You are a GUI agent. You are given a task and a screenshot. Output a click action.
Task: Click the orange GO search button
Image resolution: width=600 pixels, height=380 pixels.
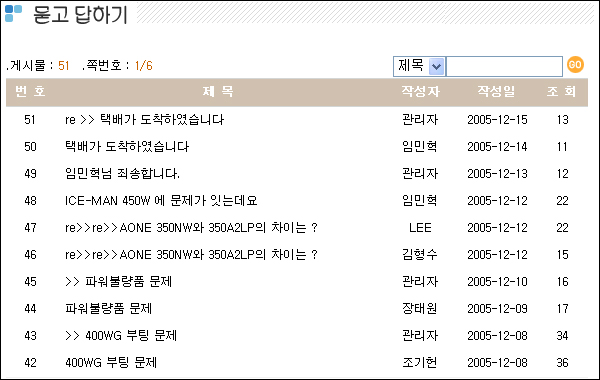pyautogui.click(x=575, y=65)
